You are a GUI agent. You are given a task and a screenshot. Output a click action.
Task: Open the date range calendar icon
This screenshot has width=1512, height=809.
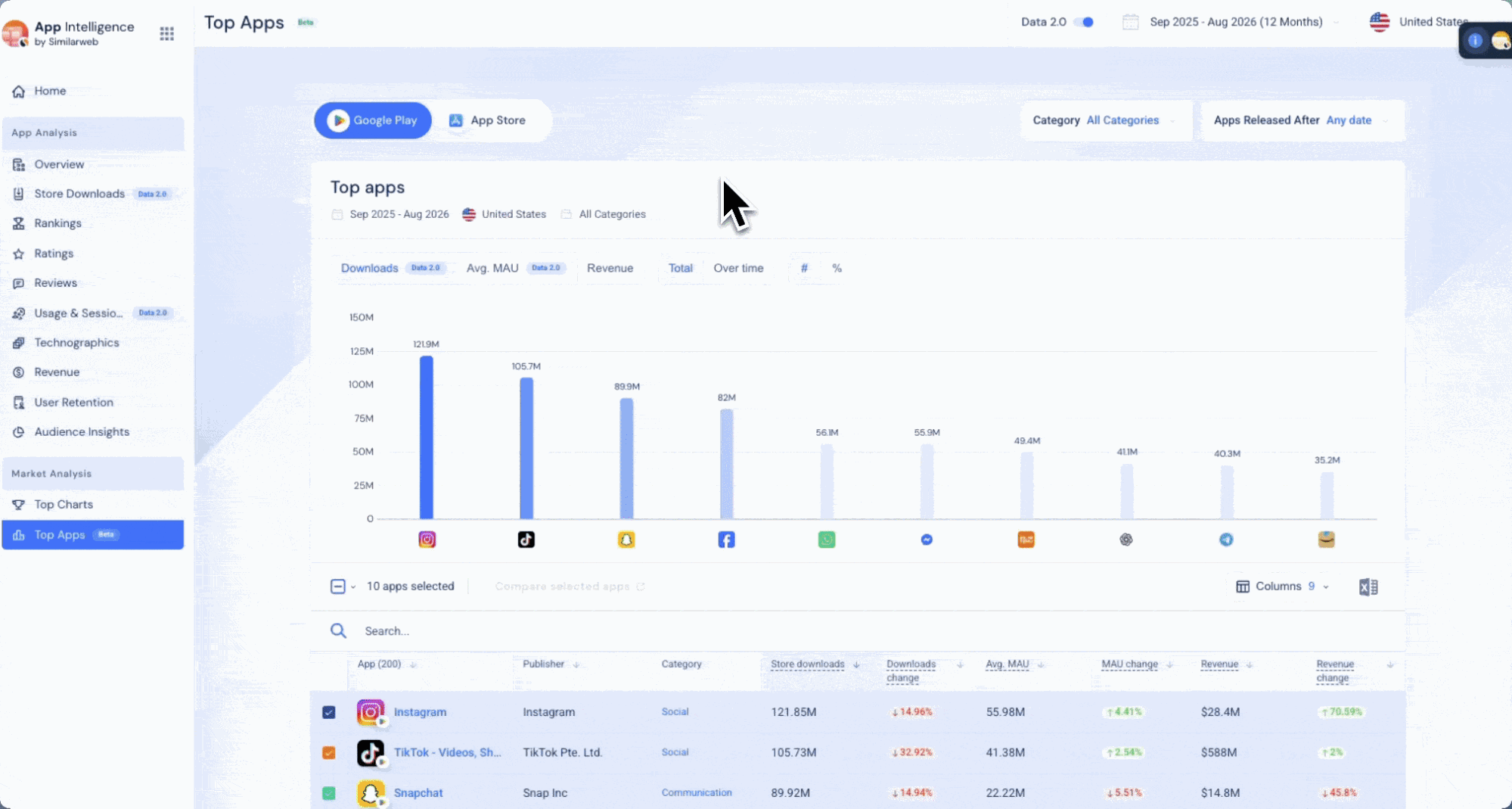[1131, 22]
